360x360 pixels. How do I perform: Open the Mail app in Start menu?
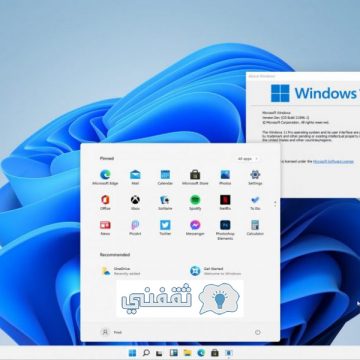(x=135, y=177)
